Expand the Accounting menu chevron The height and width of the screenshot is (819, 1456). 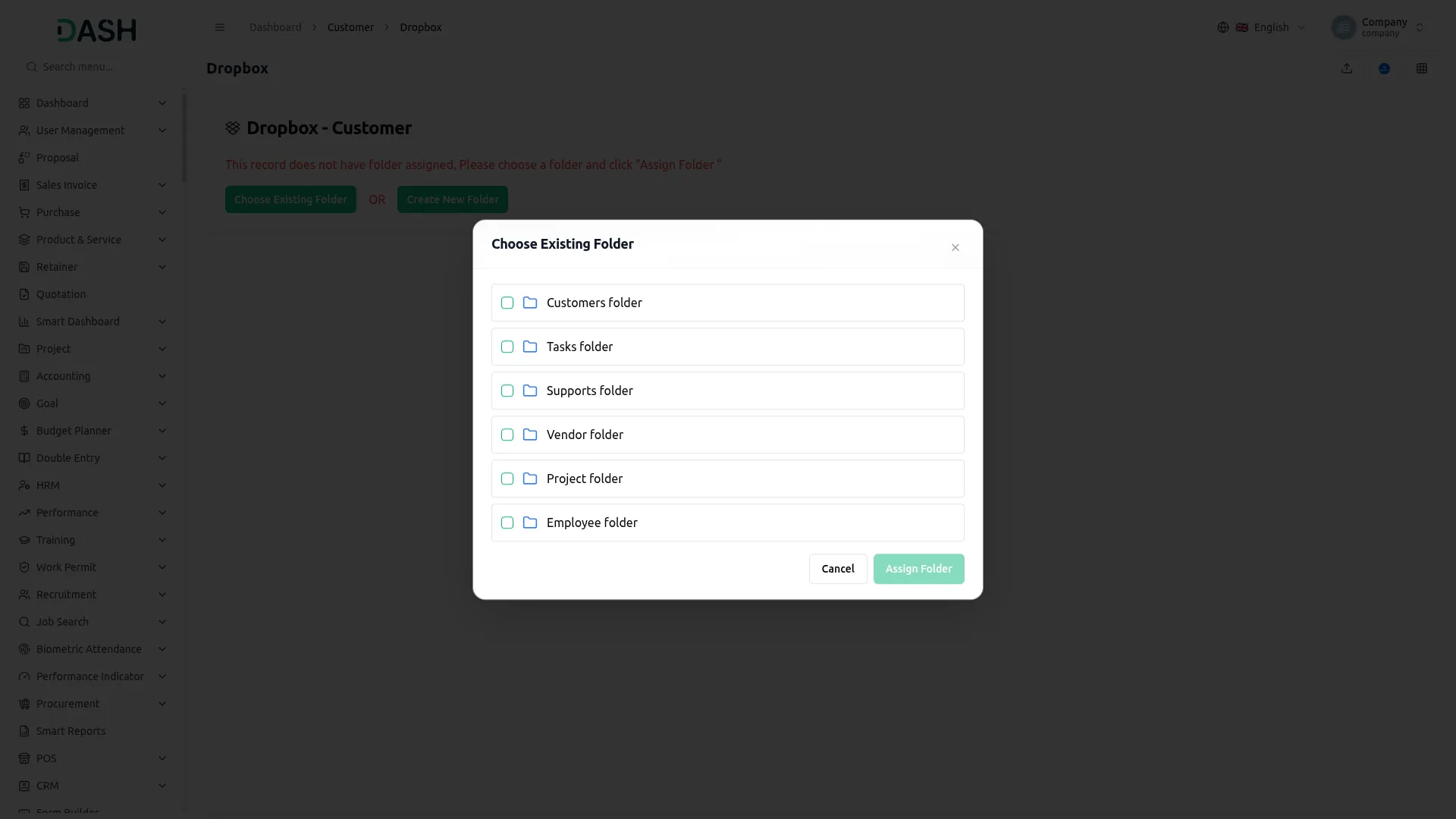pos(162,376)
